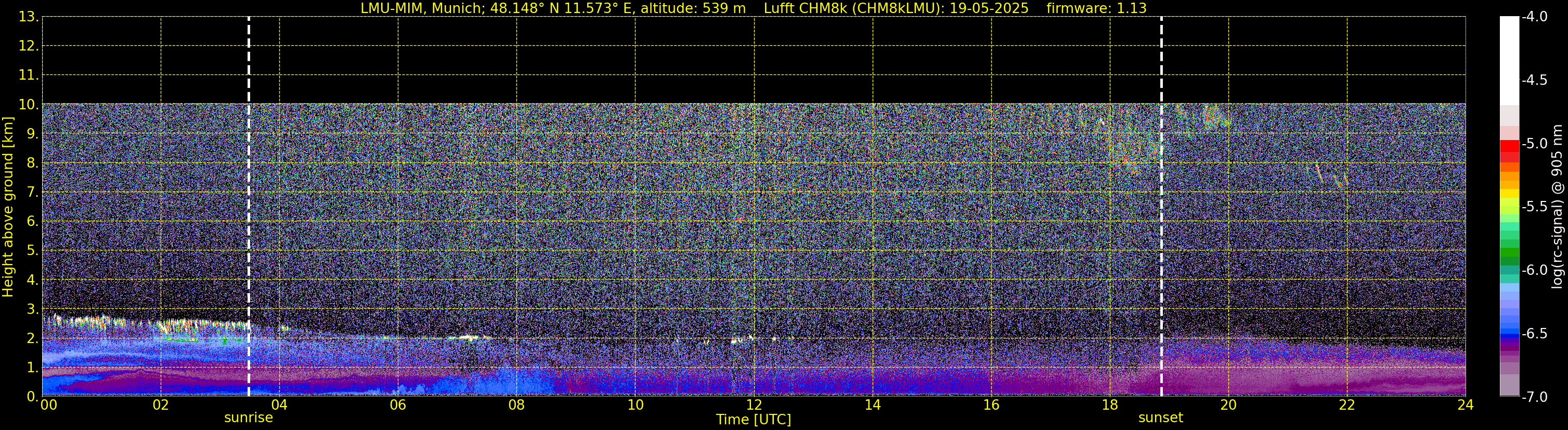Click the '8.' tick on the height axis
This screenshot has height=430, width=1568.
click(x=32, y=163)
